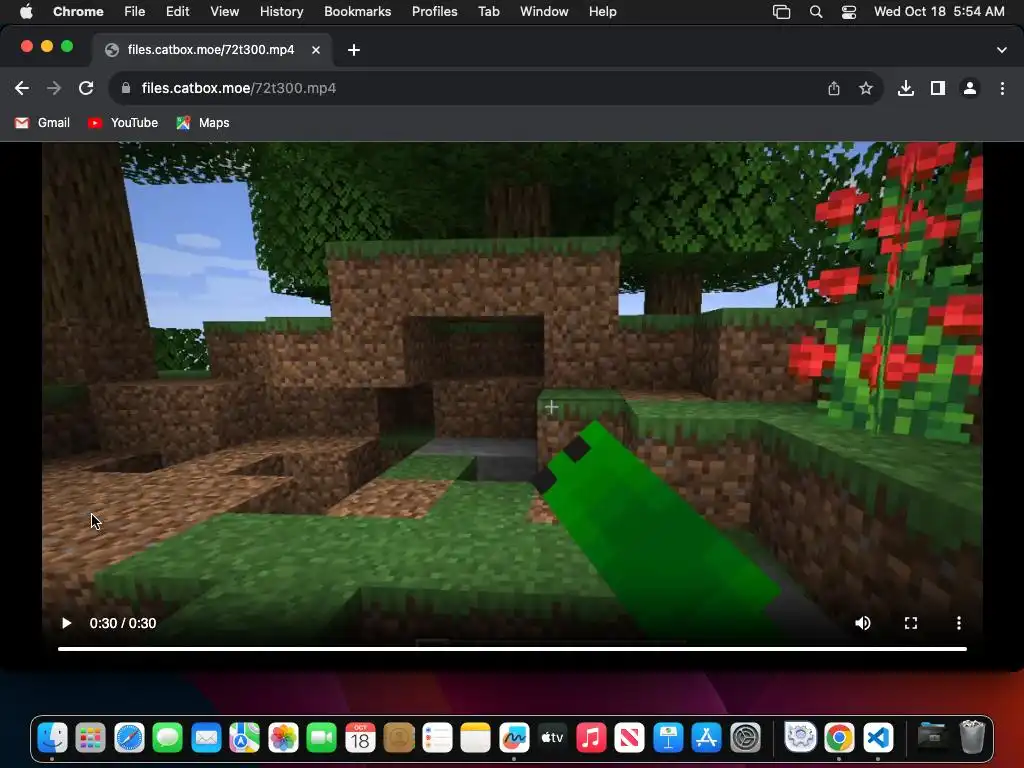Open YouTube bookmark
This screenshot has height=768, width=1024.
pyautogui.click(x=123, y=123)
